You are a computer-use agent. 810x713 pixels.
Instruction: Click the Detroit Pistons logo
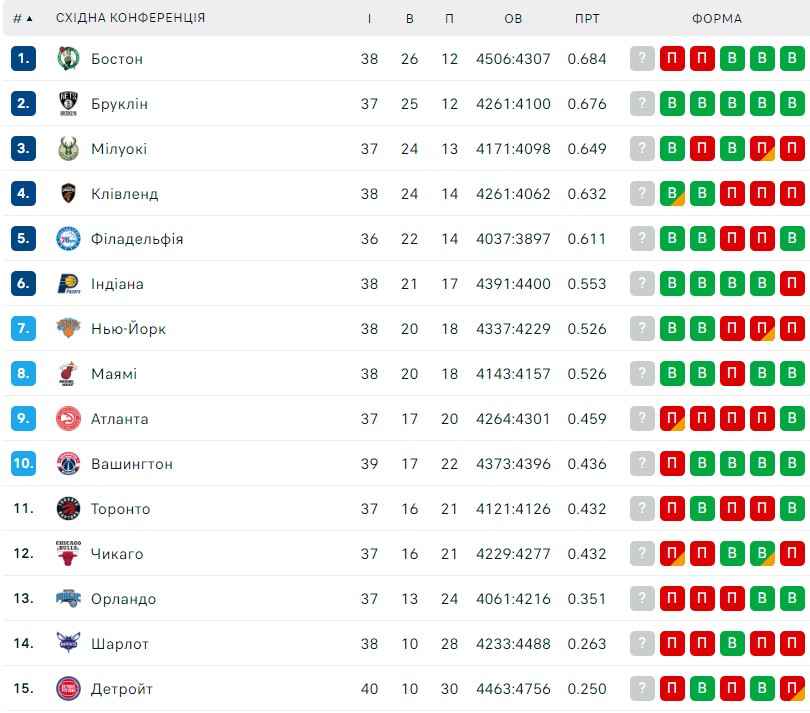click(68, 688)
